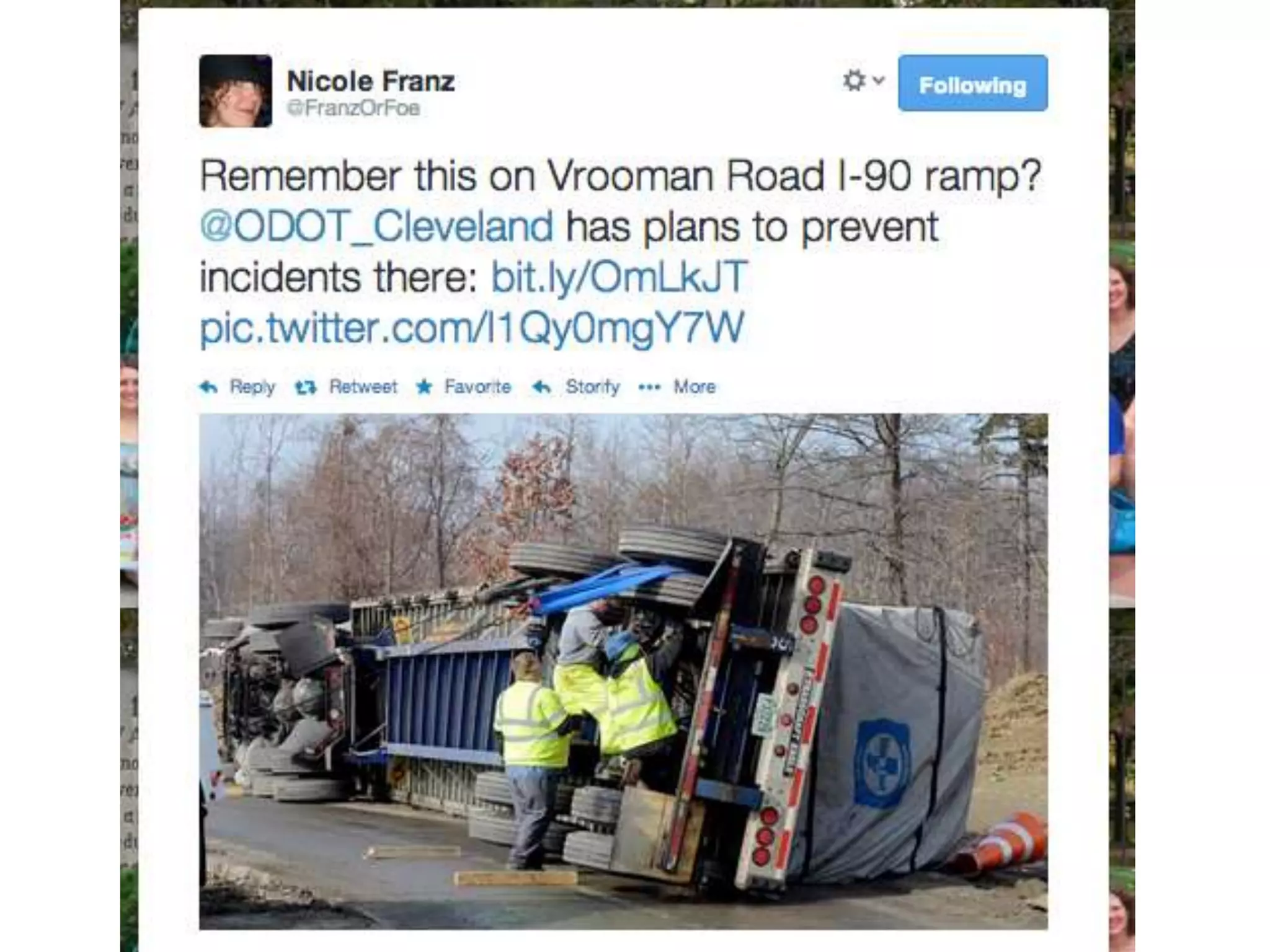
Task: Open the More options text
Action: 695,387
